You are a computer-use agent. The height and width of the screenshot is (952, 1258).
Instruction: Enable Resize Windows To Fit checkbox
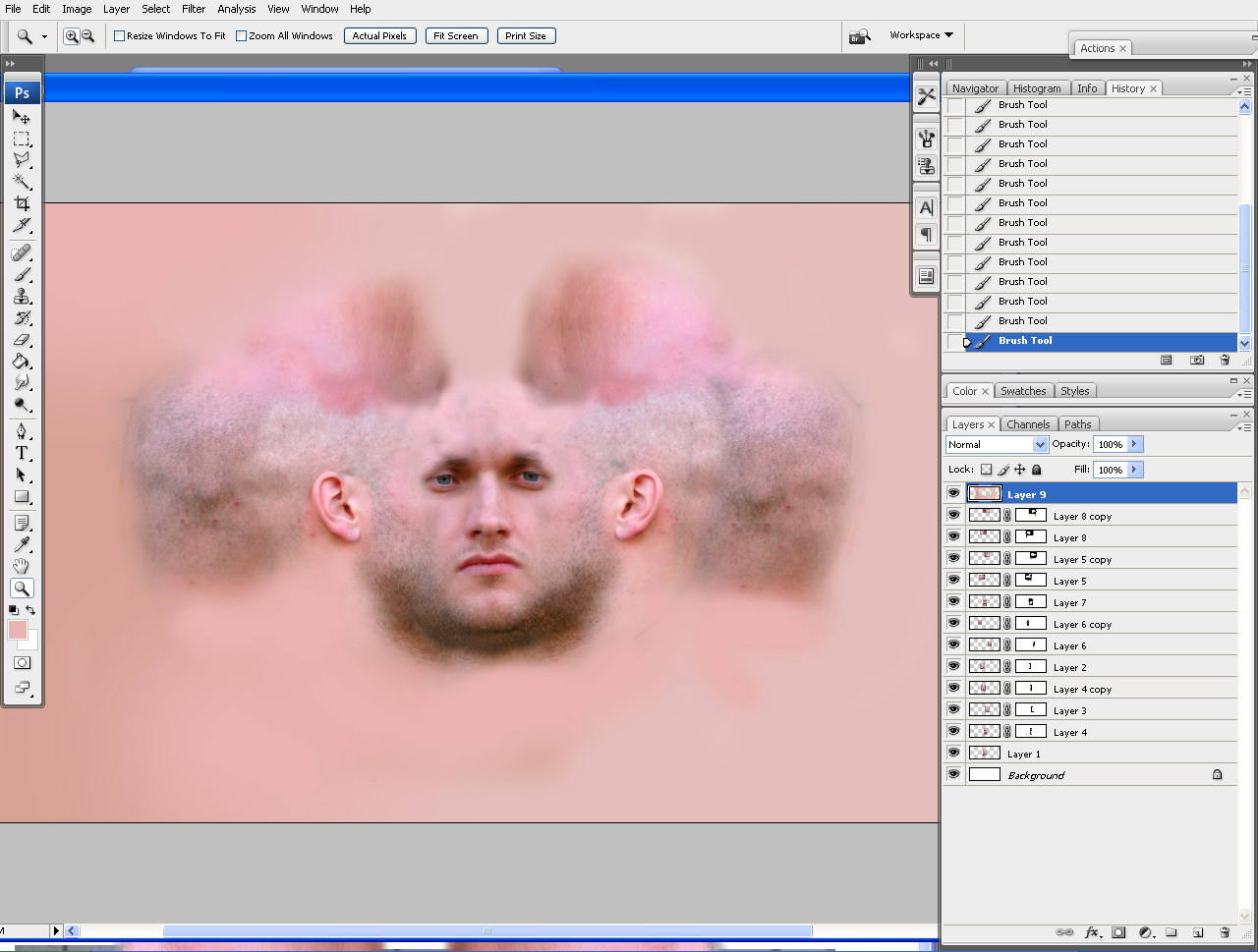pyautogui.click(x=120, y=36)
